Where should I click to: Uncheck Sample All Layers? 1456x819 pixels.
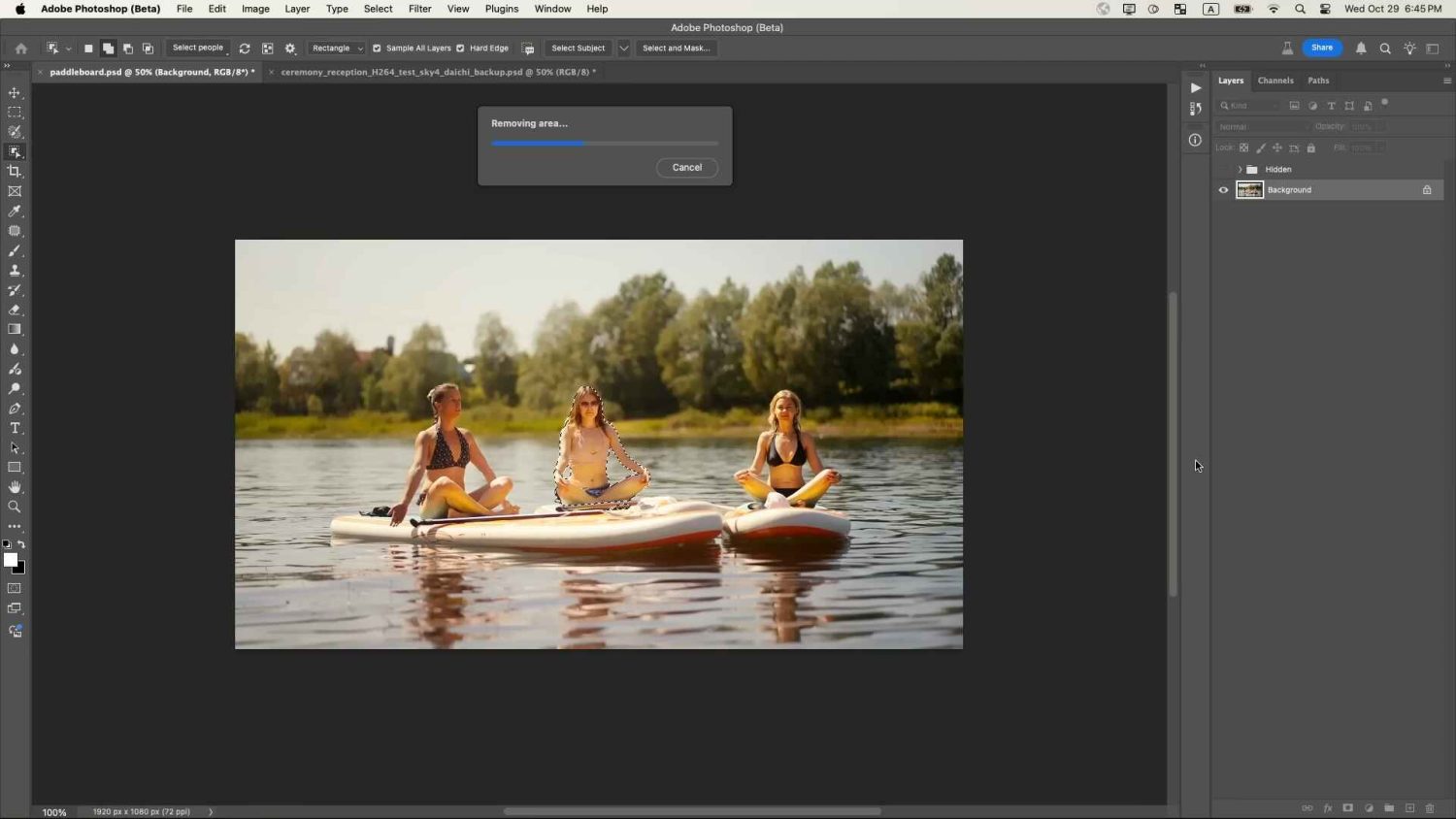377,49
